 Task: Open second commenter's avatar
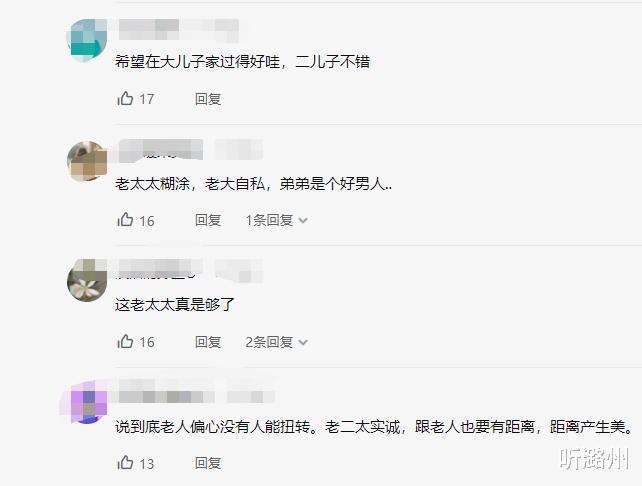87,161
